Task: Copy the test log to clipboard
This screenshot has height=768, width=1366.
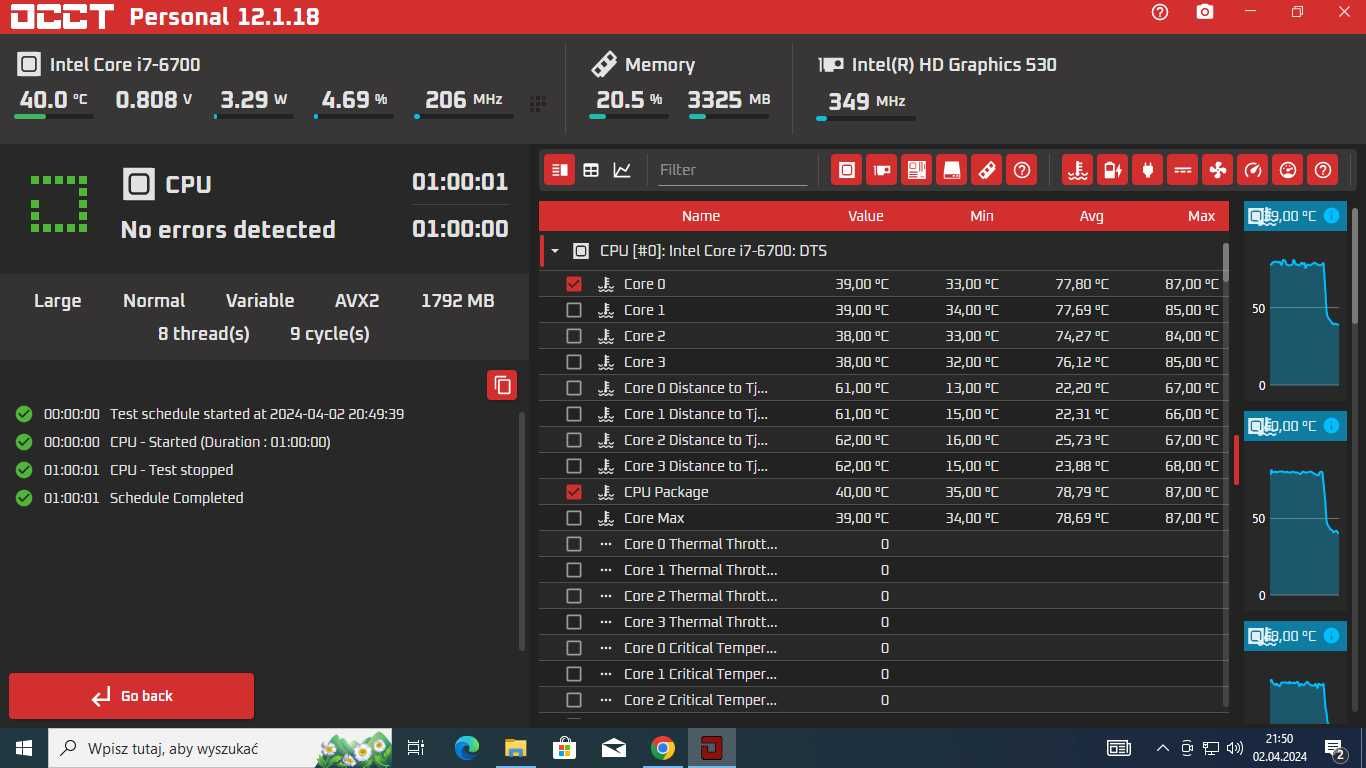Action: [502, 385]
